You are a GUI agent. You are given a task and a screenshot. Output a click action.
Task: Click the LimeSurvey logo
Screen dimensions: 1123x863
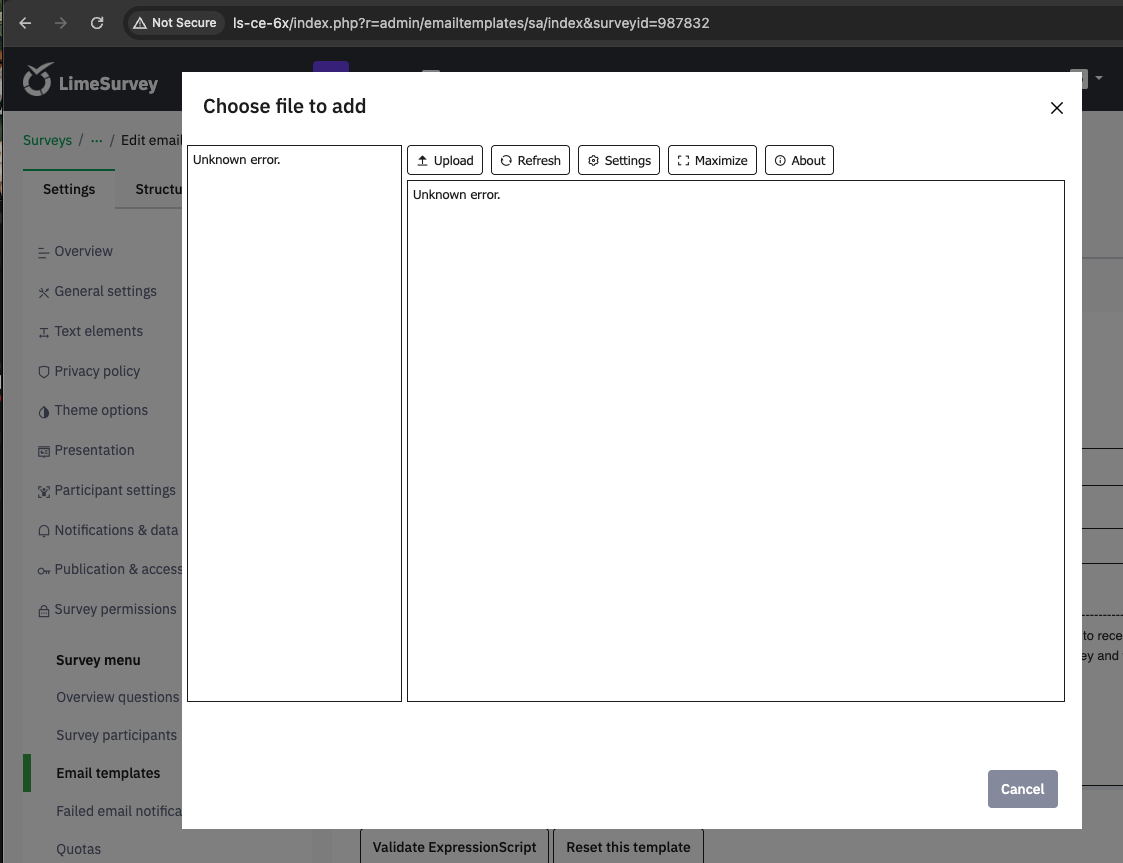pos(90,80)
